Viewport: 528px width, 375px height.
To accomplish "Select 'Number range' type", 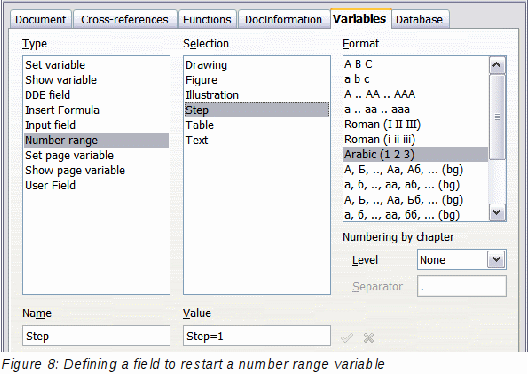I will click(x=96, y=140).
